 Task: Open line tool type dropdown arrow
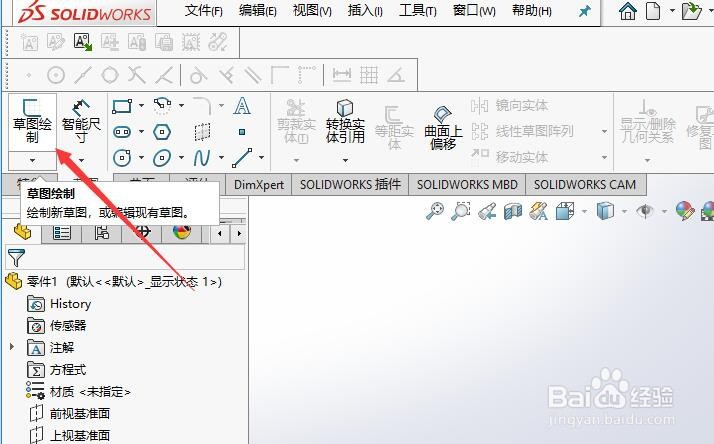click(x=261, y=158)
